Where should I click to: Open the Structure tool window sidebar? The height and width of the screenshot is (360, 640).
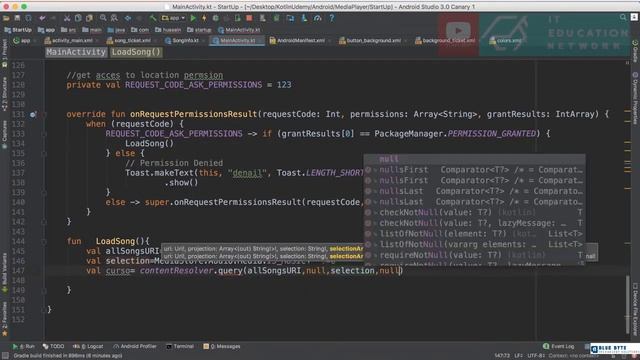tap(4, 95)
